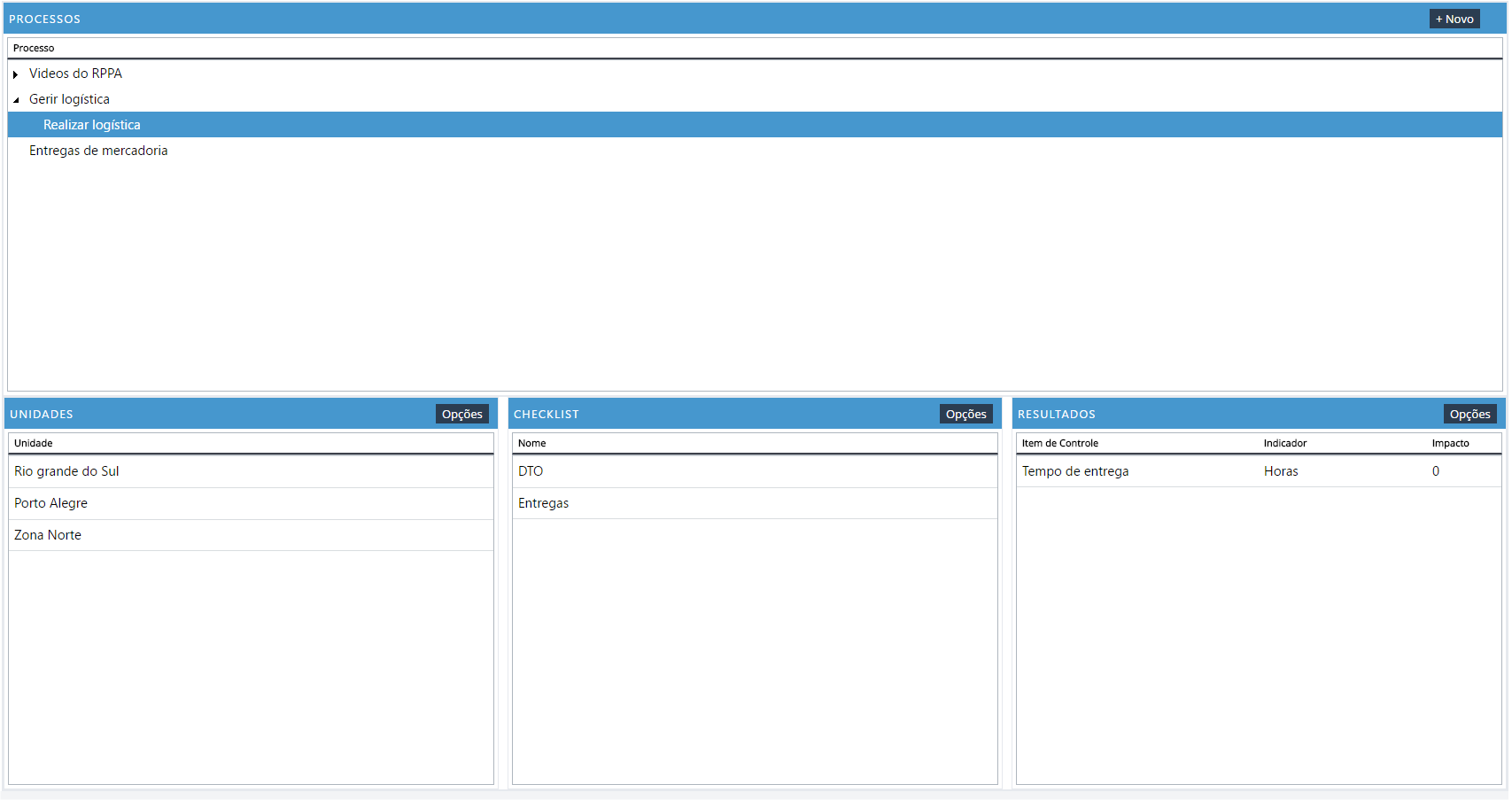The image size is (1512, 800).
Task: Select DTO checklist row
Action: pos(755,471)
